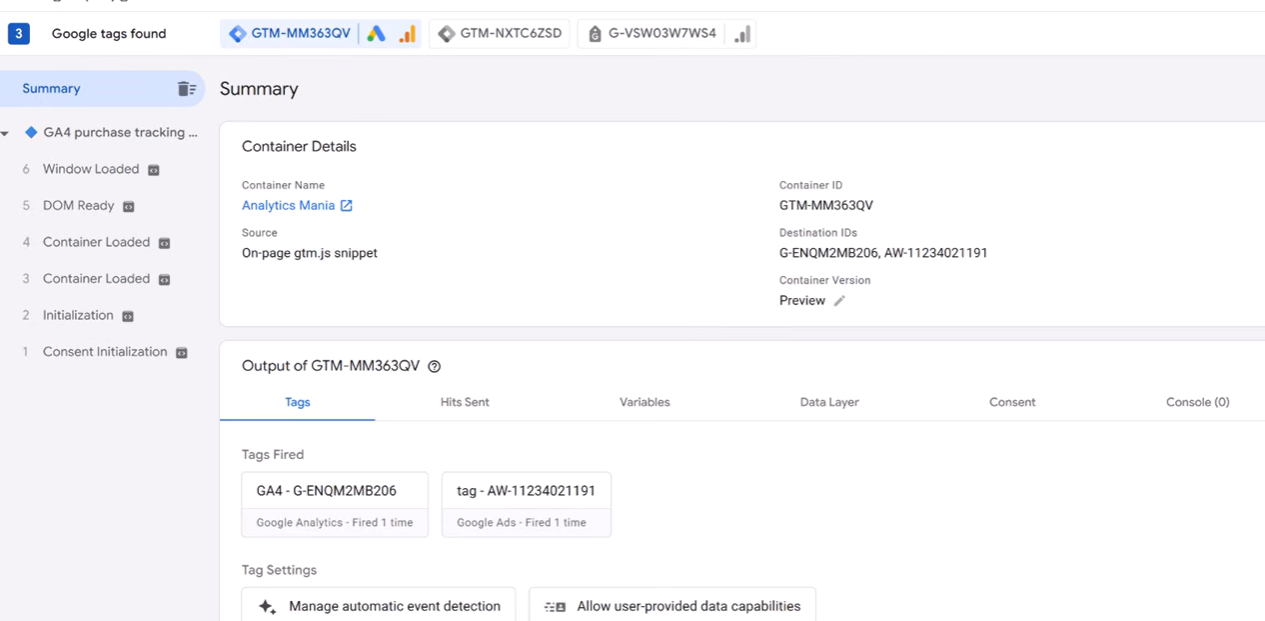Click the API call icon beside Window Loaded
Viewport: 1265px width, 621px height.
(153, 170)
